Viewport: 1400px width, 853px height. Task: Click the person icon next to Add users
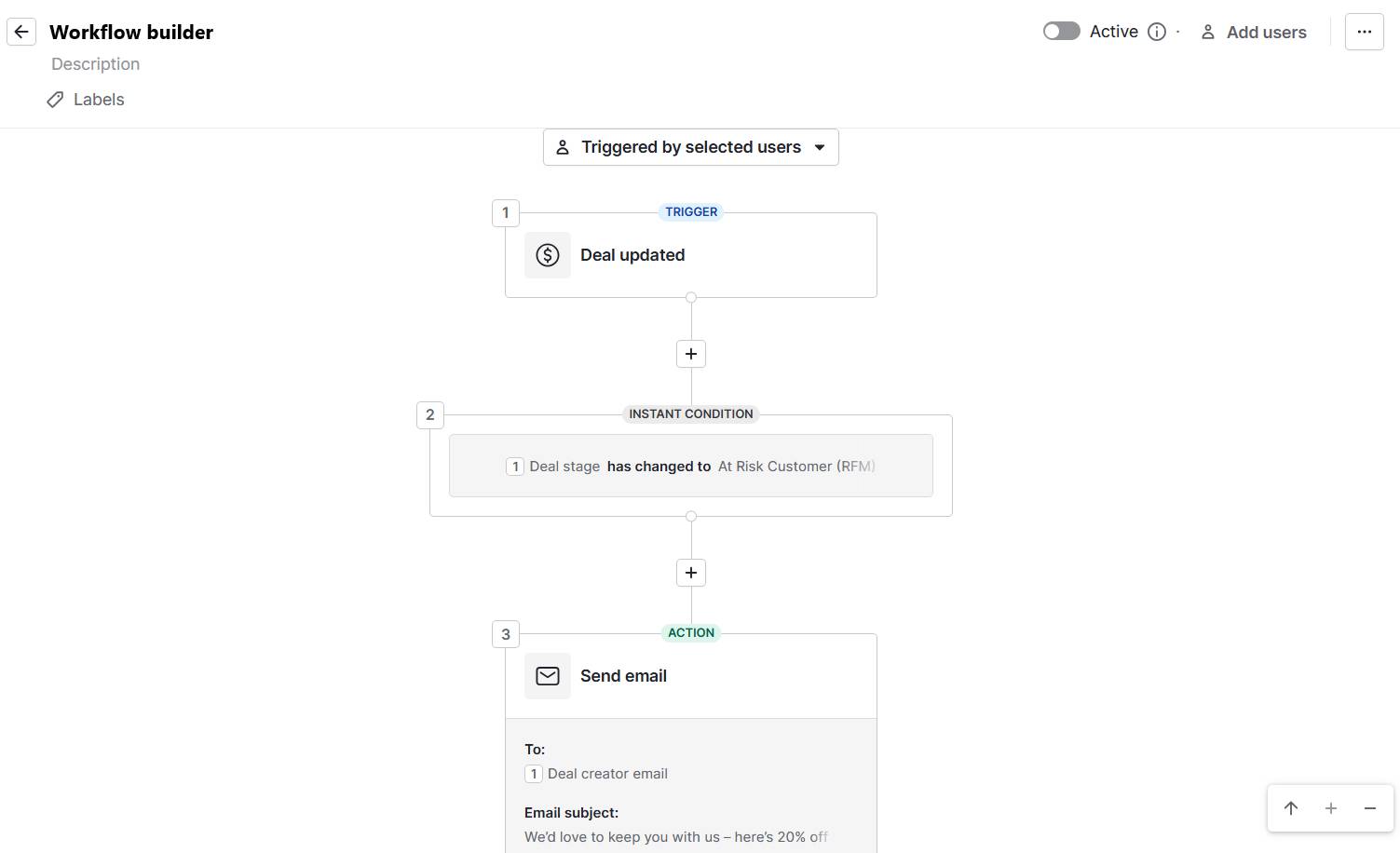pos(1207,32)
